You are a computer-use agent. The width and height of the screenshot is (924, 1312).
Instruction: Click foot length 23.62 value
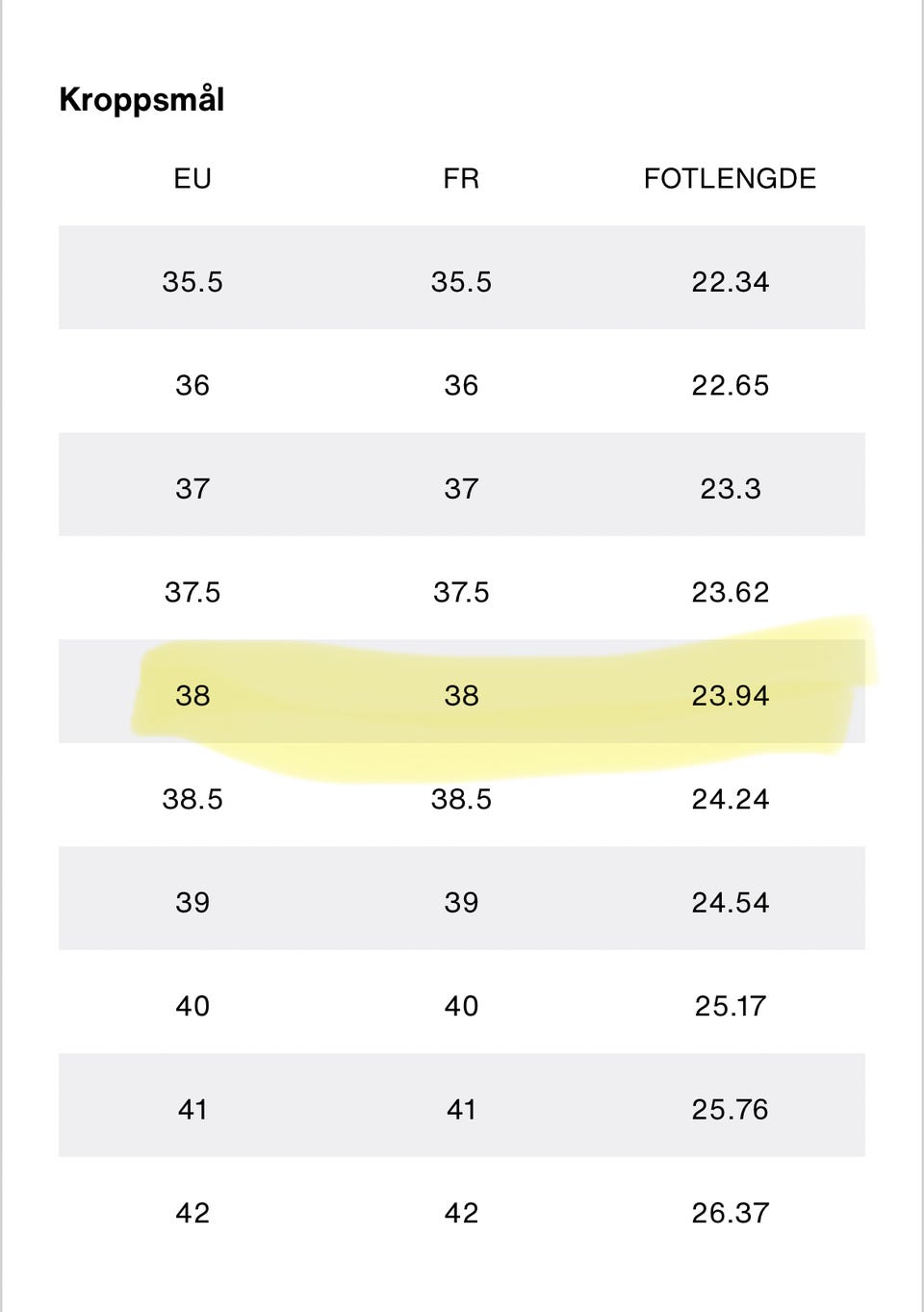tap(731, 592)
